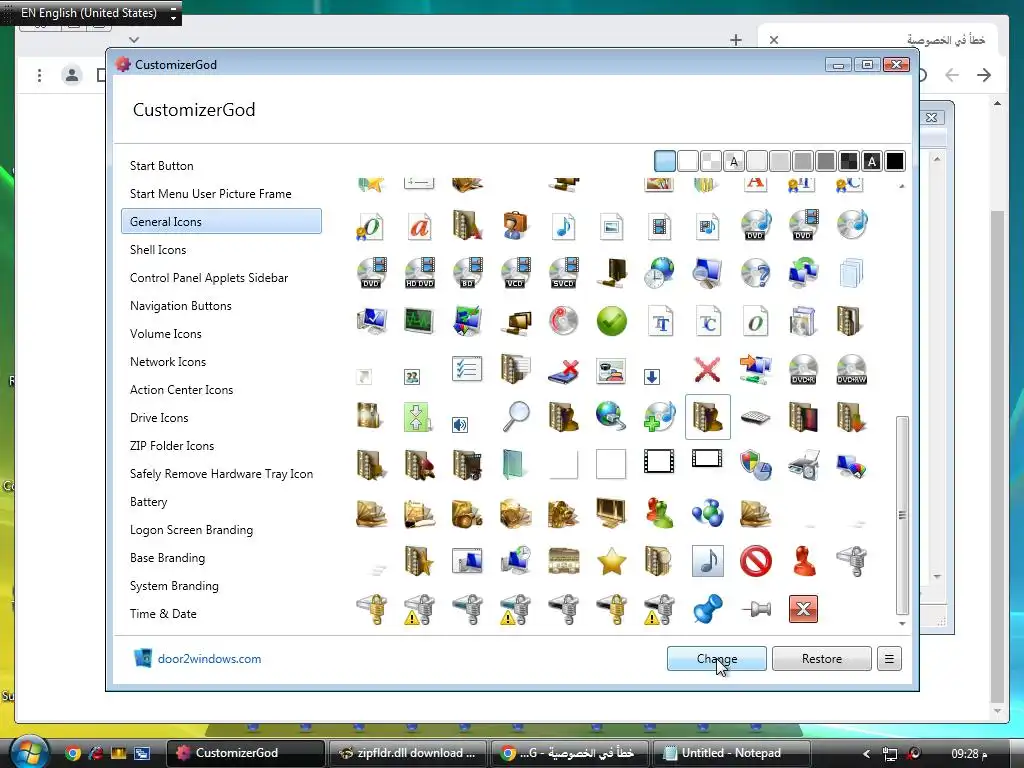Pick the large red X icon
1024x768 pixels.
tap(707, 370)
